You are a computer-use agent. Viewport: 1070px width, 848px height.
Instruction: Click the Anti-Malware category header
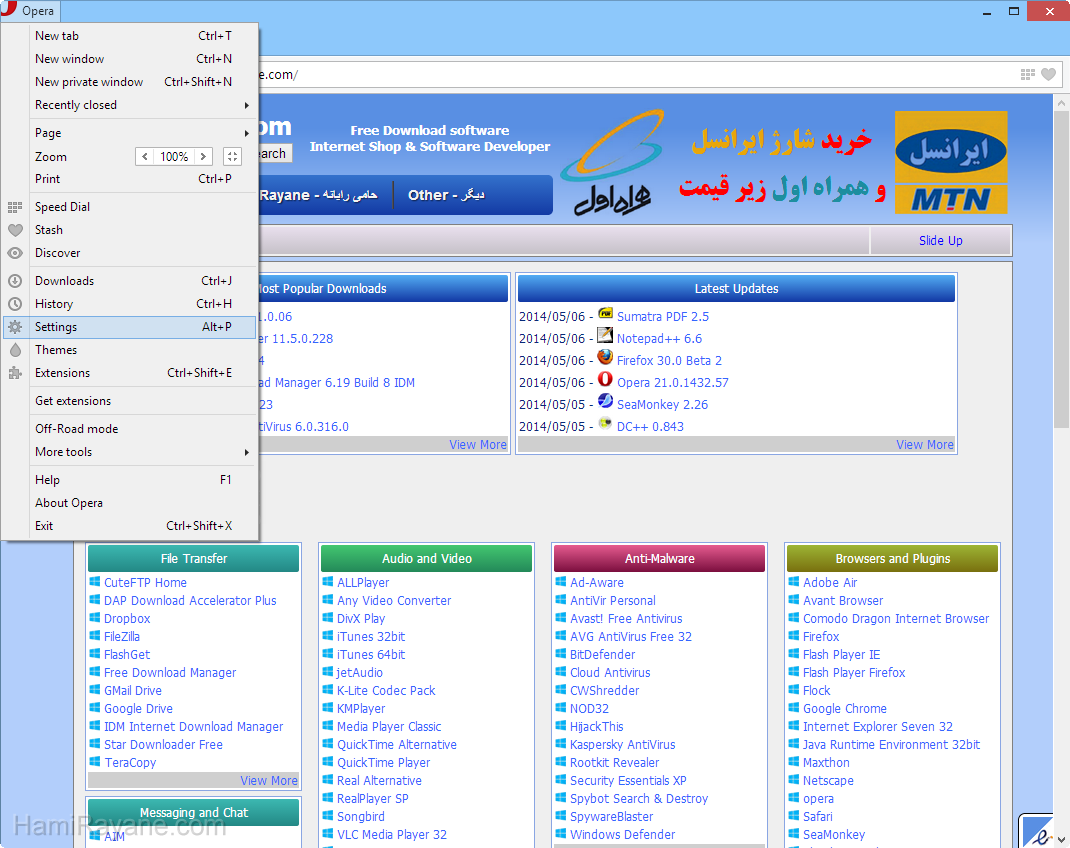(x=659, y=559)
